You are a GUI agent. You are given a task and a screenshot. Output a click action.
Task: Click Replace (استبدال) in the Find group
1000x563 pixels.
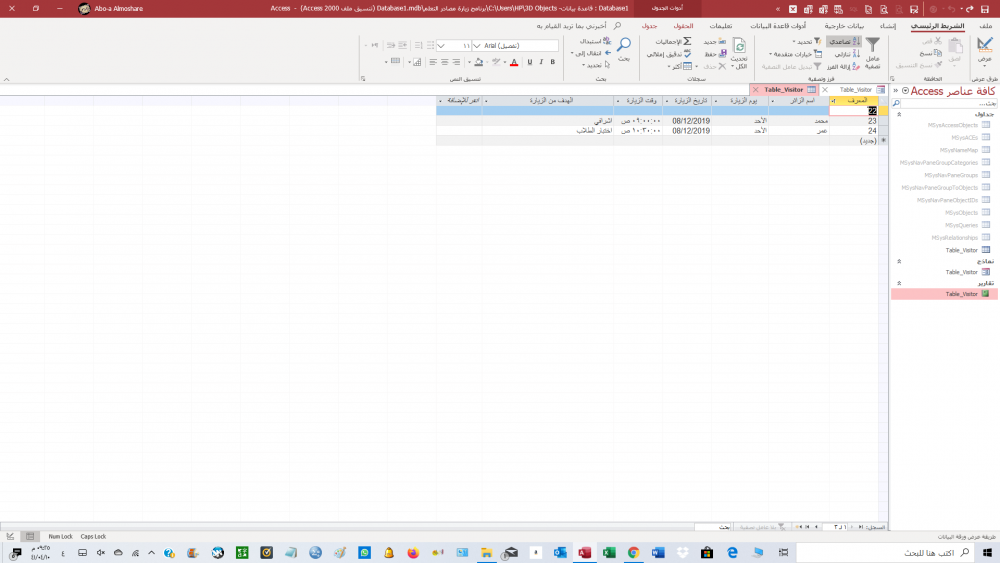(595, 41)
